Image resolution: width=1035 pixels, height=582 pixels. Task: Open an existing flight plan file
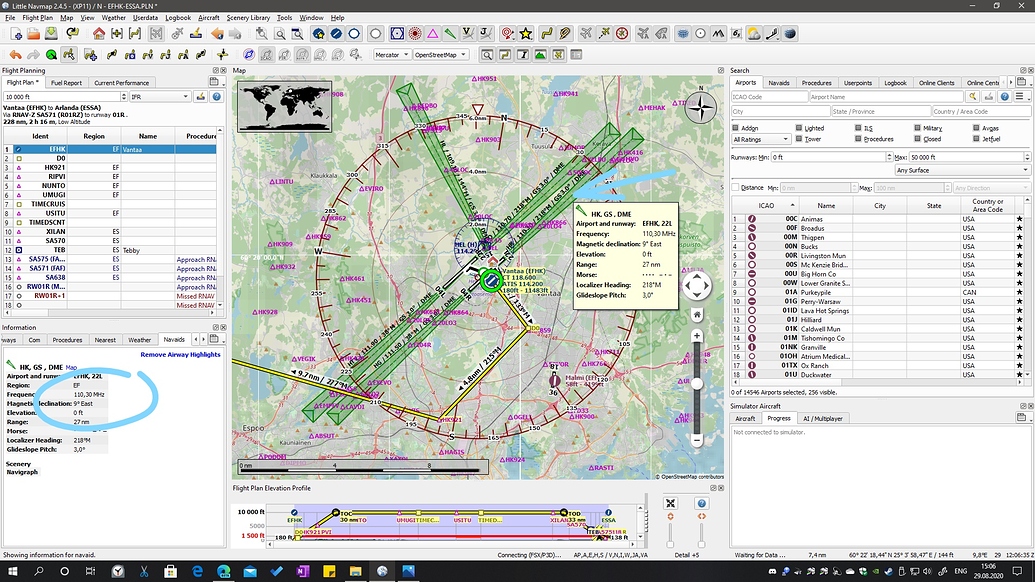[33, 36]
